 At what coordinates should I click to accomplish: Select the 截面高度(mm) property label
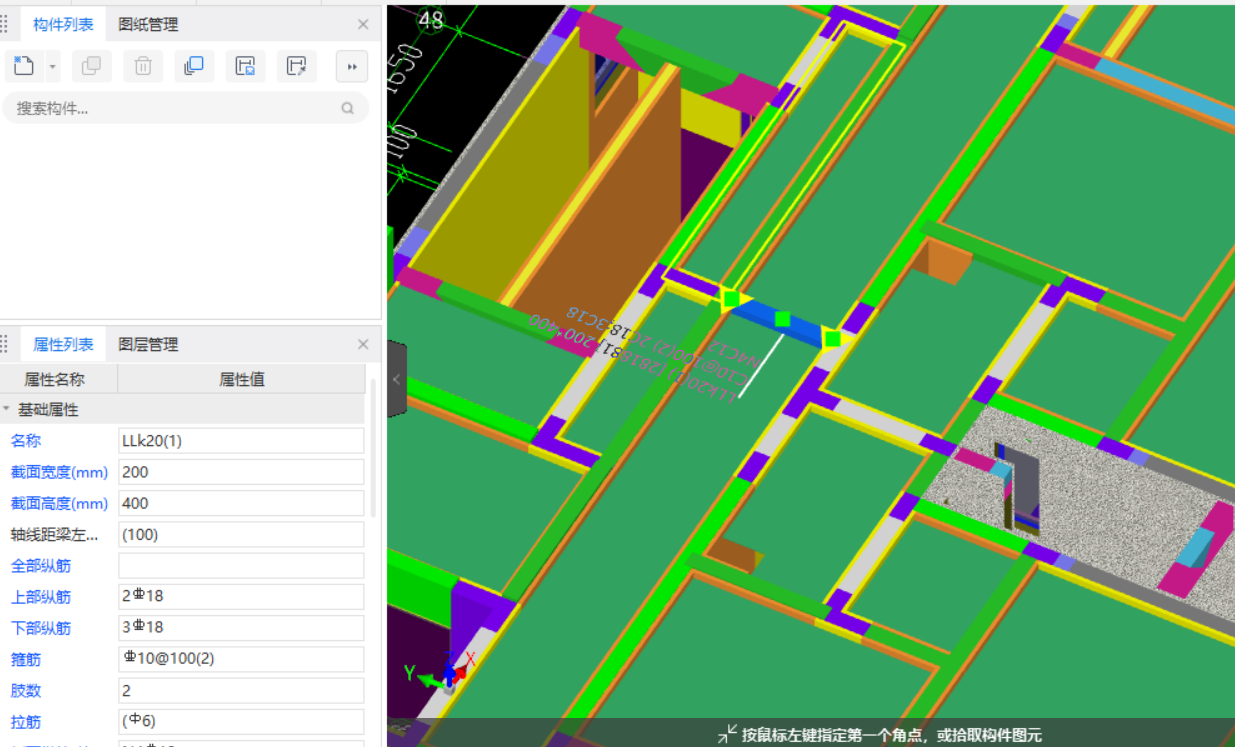pyautogui.click(x=59, y=503)
